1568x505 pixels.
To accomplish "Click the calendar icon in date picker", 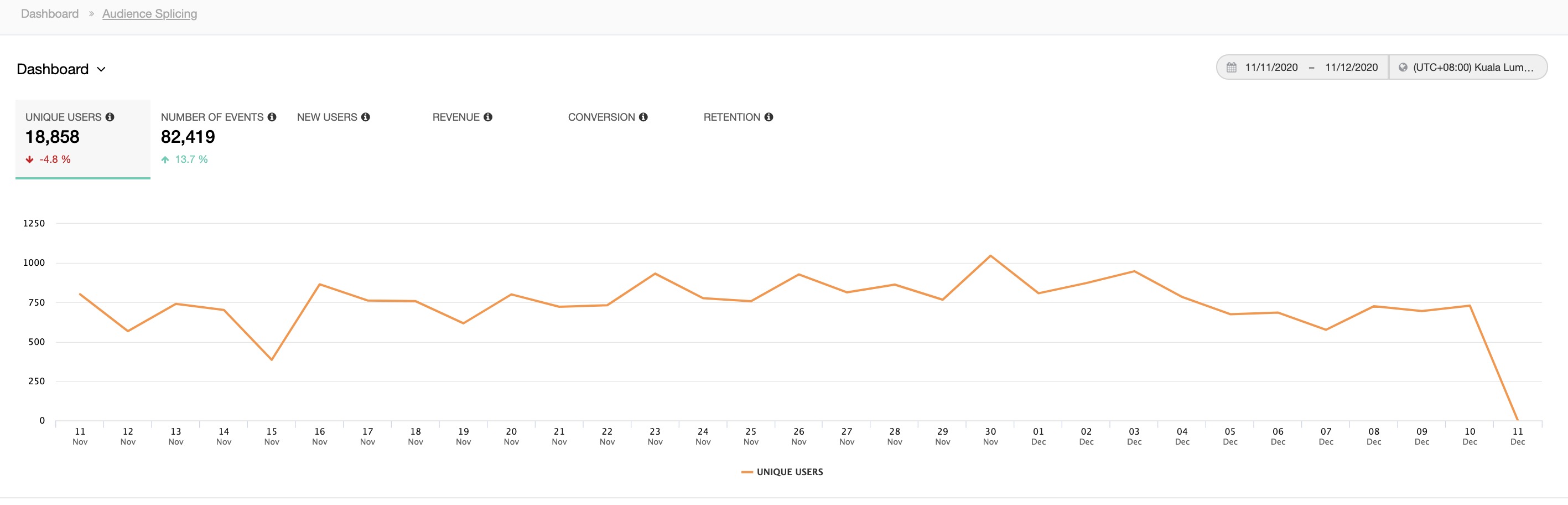I will click(x=1231, y=68).
